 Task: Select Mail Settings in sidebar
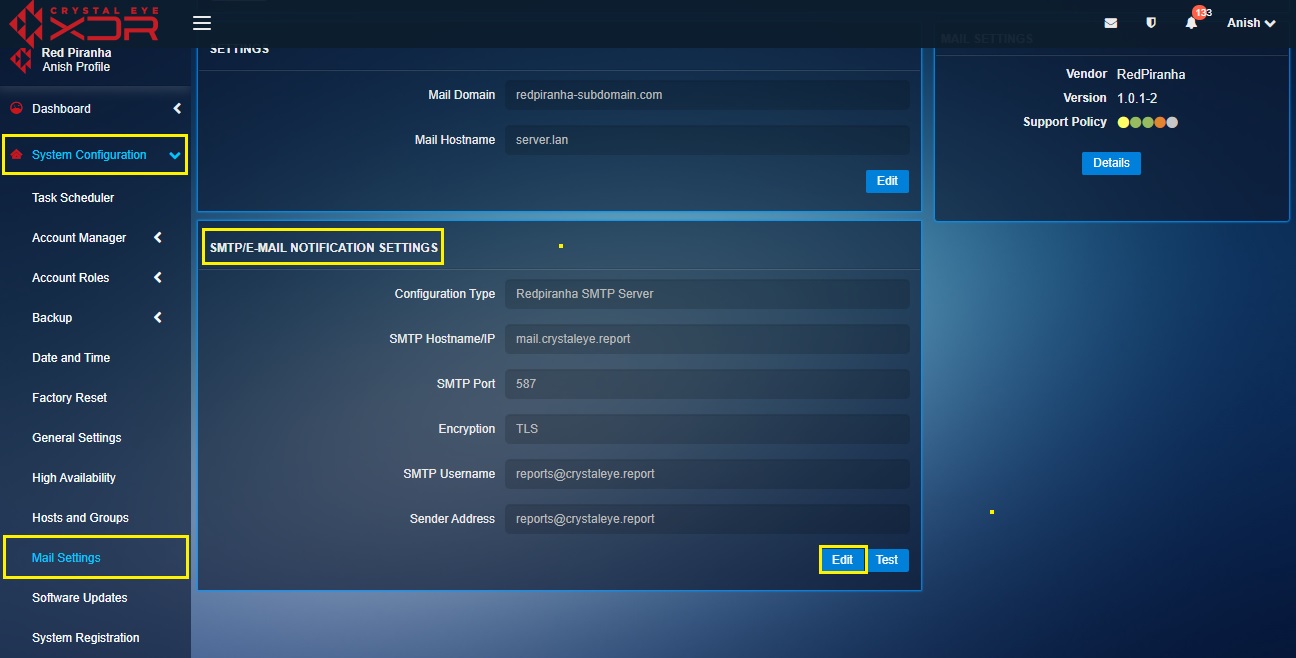click(x=66, y=558)
